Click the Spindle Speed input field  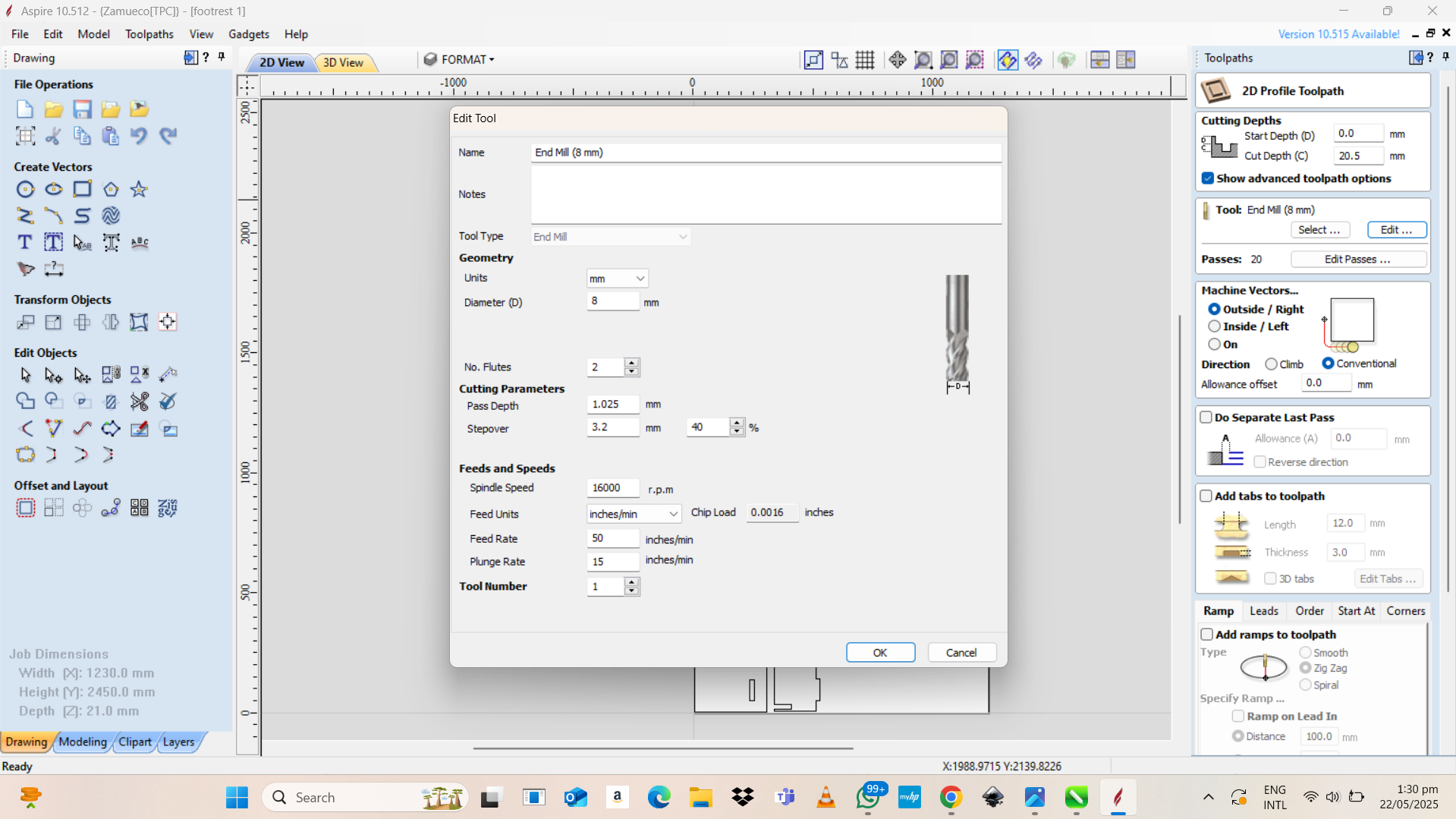click(x=613, y=488)
